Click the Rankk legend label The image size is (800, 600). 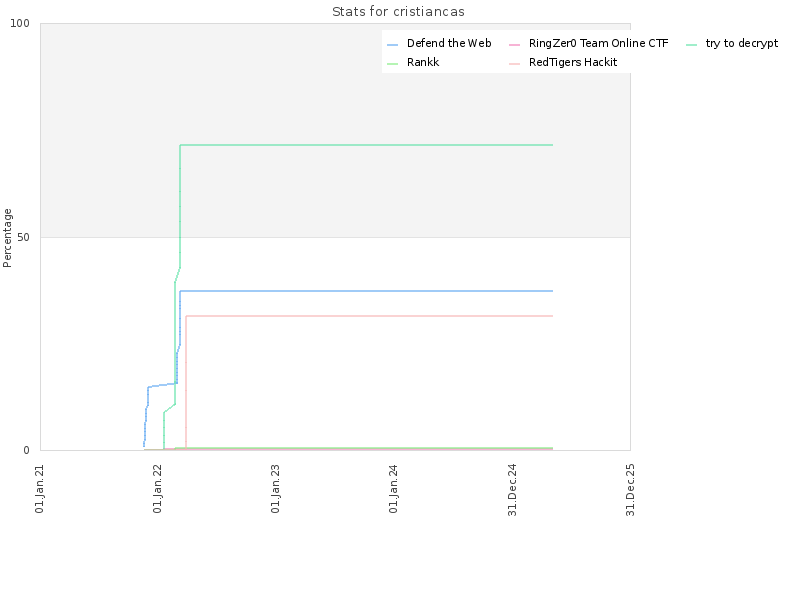tap(423, 62)
